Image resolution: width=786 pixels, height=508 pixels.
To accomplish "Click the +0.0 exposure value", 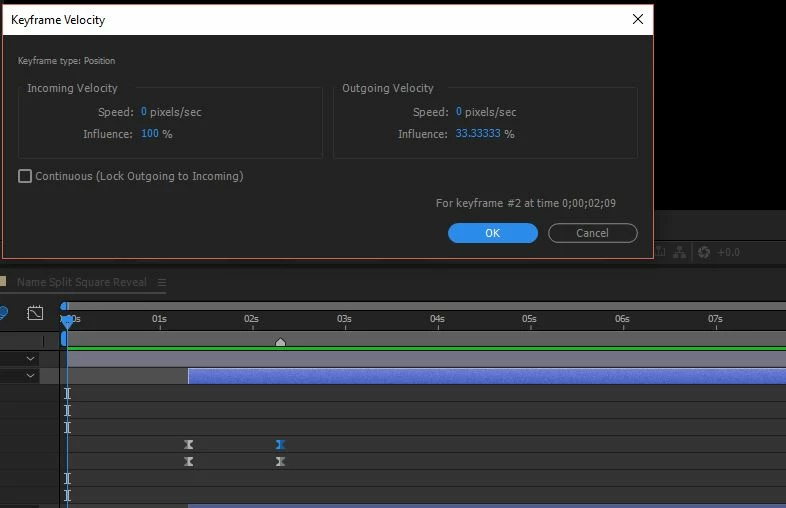I will [x=728, y=252].
